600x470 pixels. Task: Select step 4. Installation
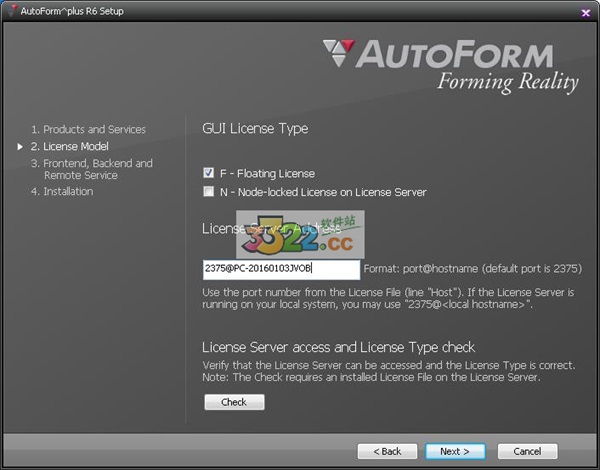click(62, 191)
